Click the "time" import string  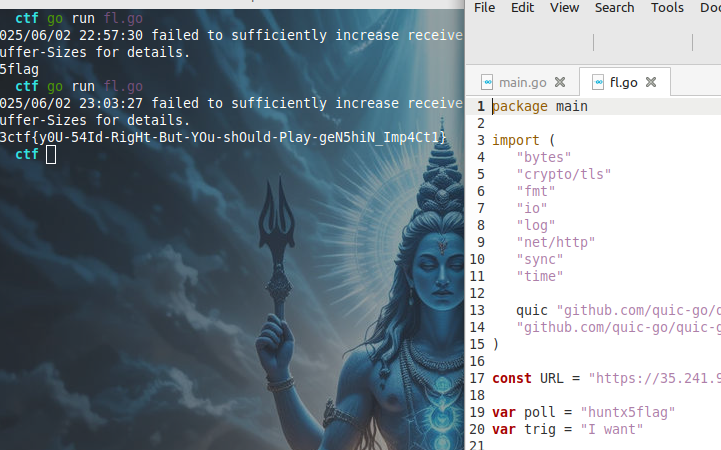pos(540,276)
